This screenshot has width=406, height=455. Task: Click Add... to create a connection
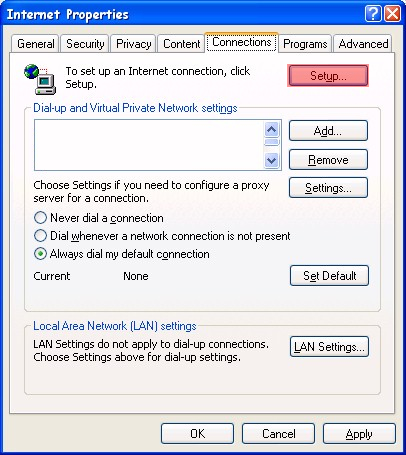point(328,131)
